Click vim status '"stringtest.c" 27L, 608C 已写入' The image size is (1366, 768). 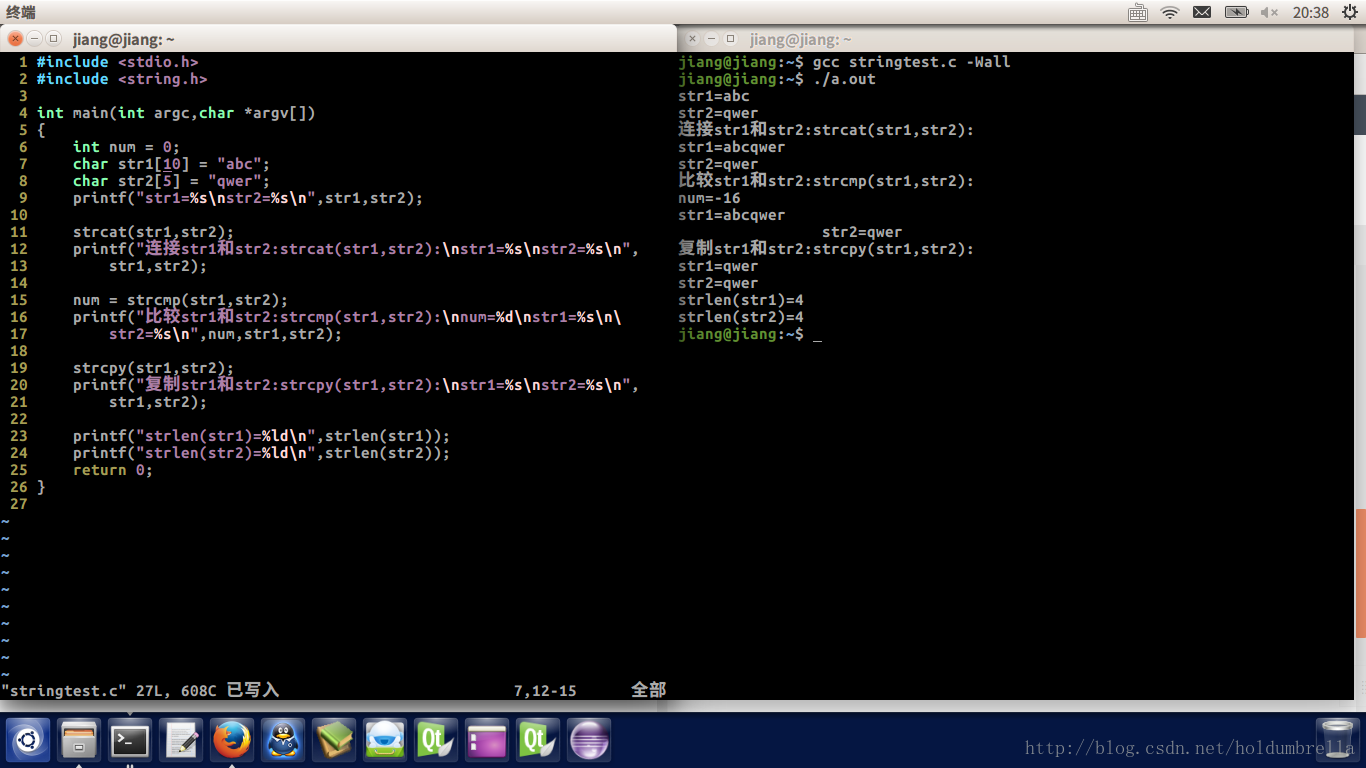140,690
